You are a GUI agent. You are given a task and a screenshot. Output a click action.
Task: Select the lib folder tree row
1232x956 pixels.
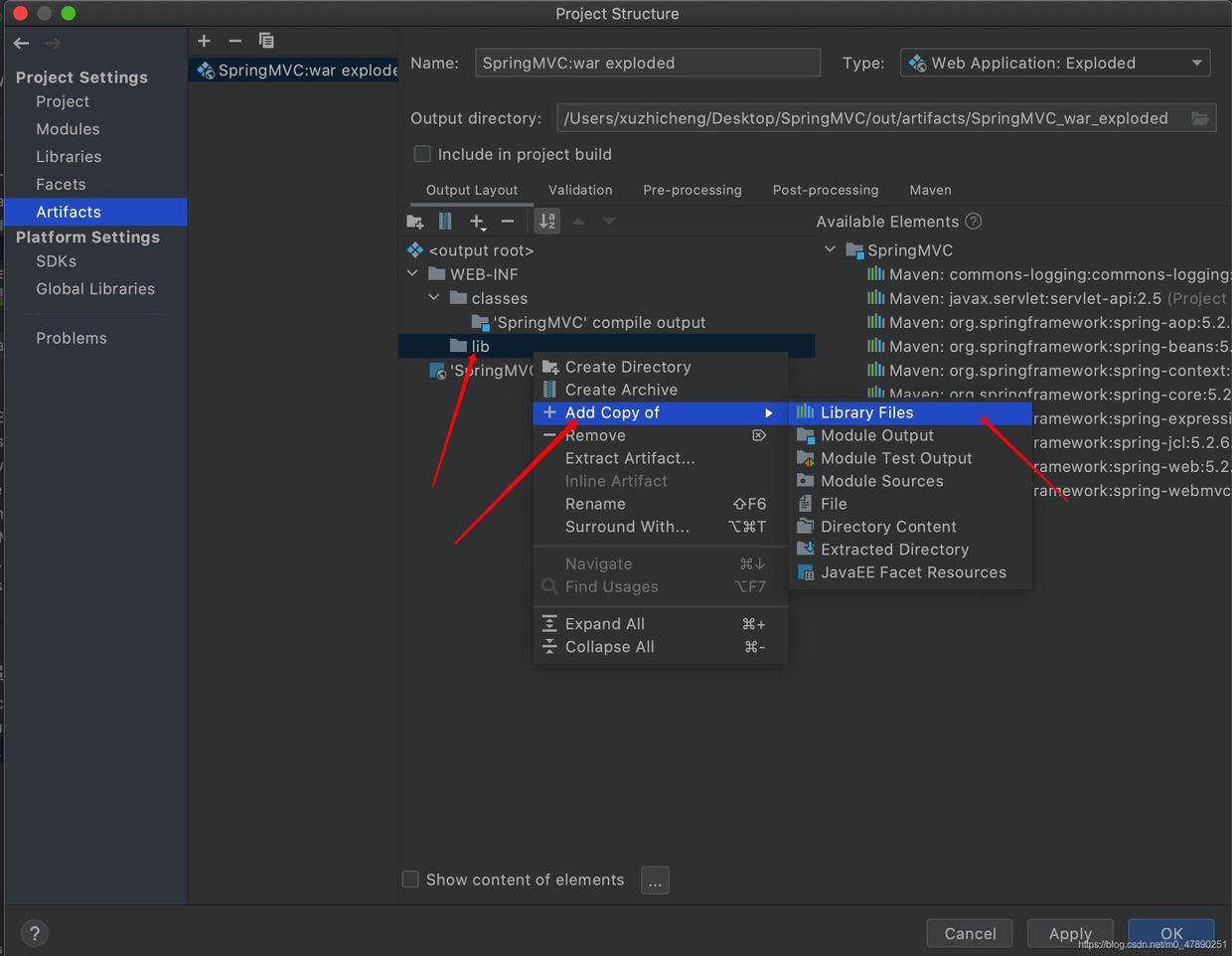point(606,346)
